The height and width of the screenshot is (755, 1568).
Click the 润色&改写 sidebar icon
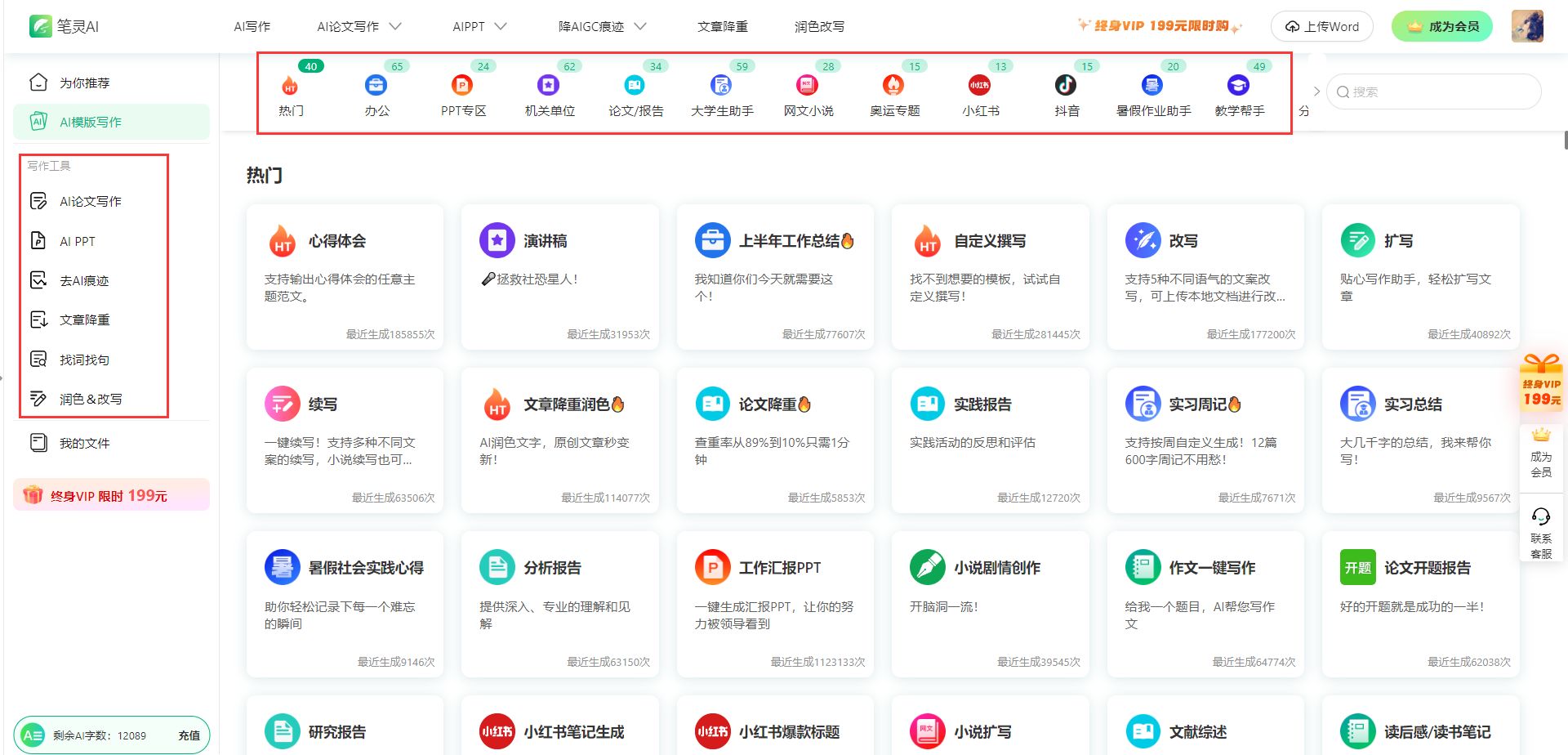pyautogui.click(x=38, y=399)
